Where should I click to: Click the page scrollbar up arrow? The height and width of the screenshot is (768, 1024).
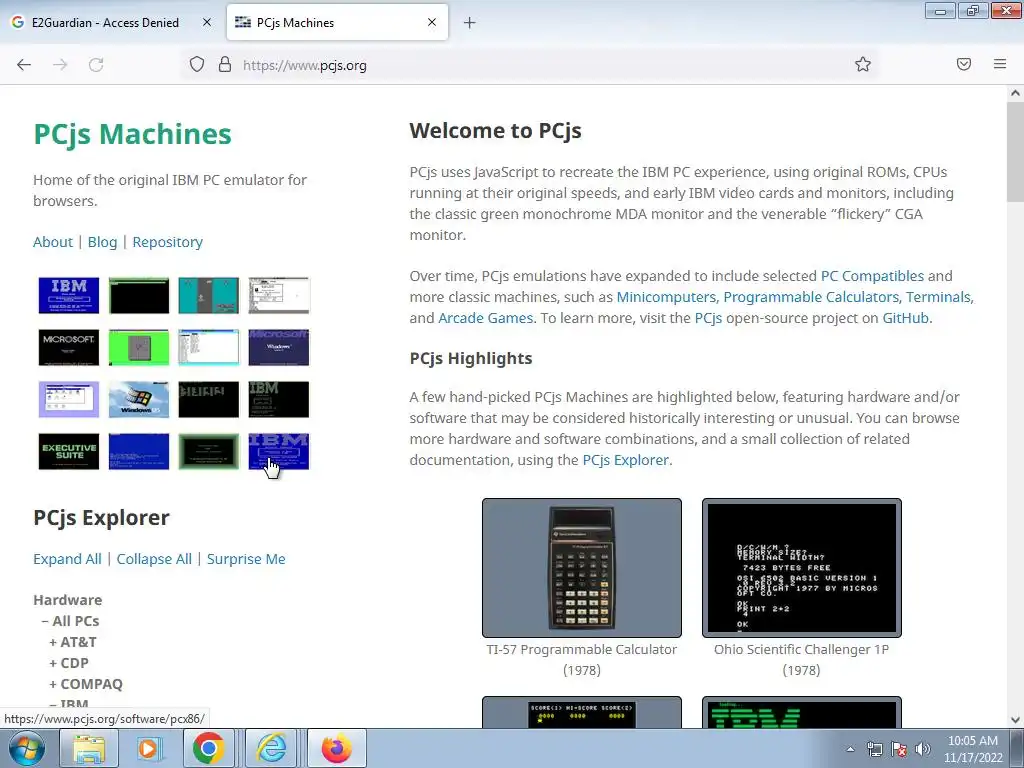point(1015,93)
